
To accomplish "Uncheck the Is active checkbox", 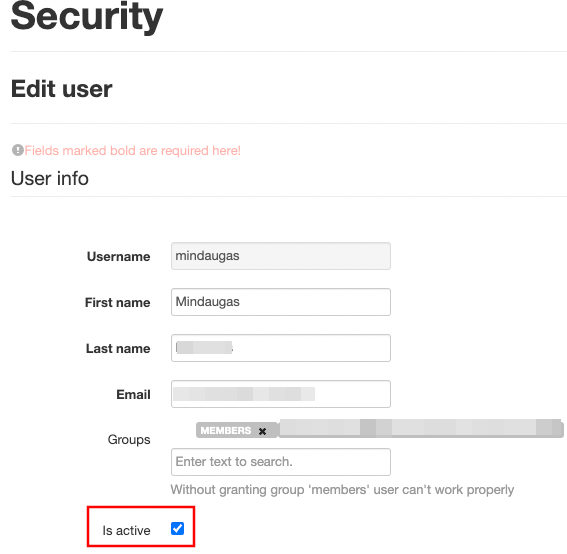I will pyautogui.click(x=177, y=528).
